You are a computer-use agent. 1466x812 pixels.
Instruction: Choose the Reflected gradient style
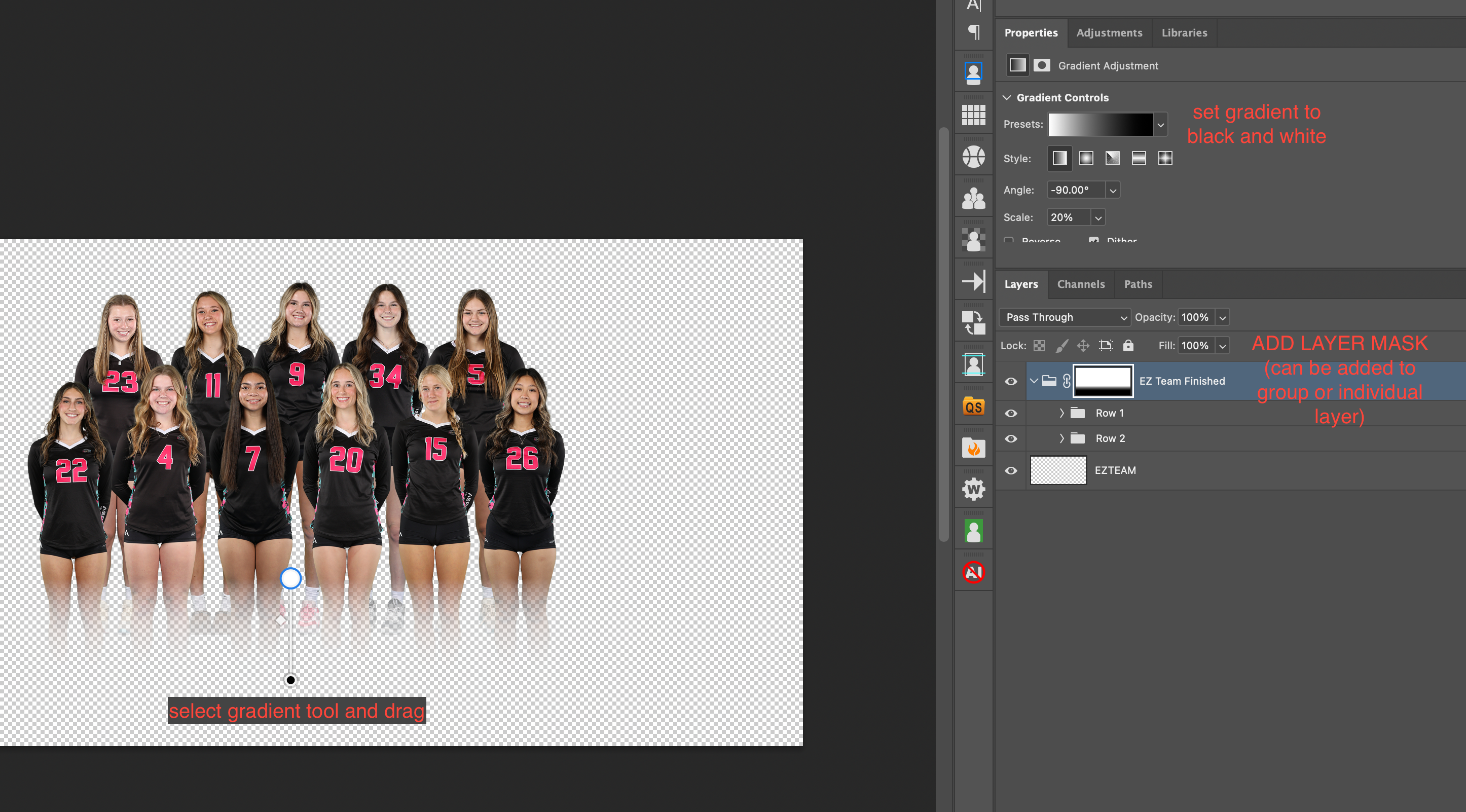[1139, 158]
